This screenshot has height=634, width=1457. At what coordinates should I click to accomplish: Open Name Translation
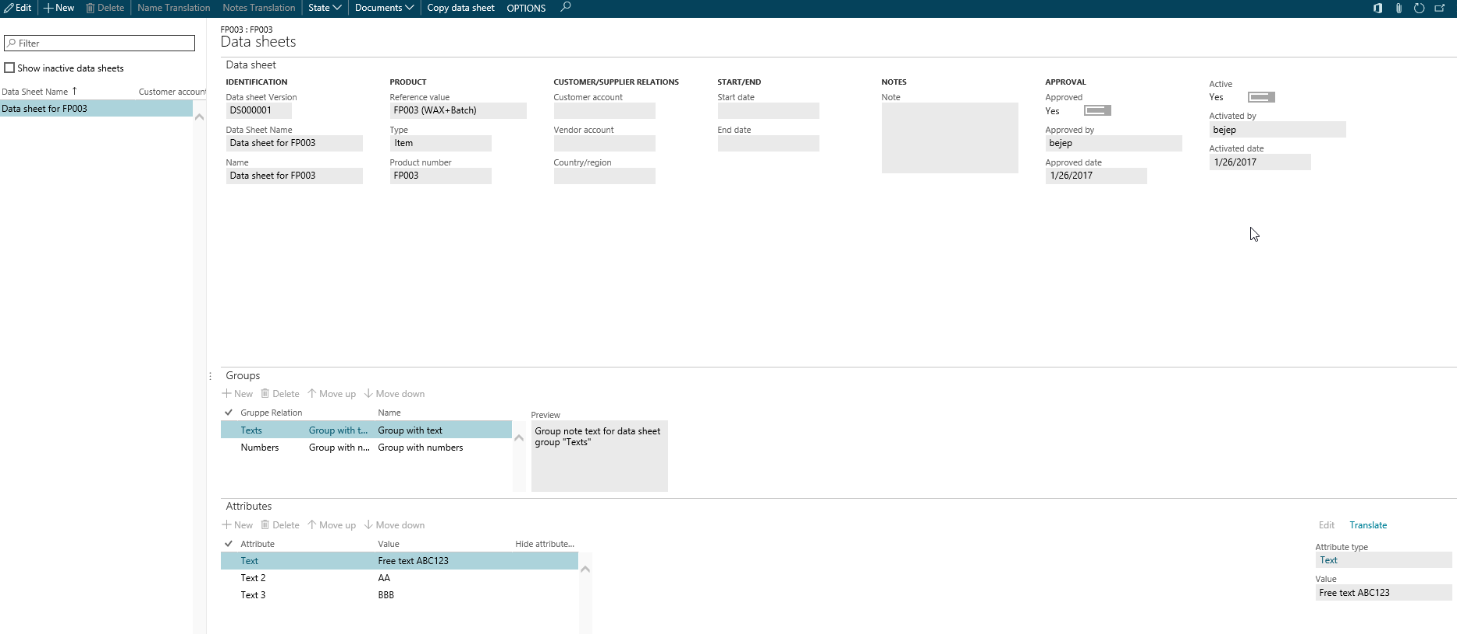pyautogui.click(x=173, y=8)
